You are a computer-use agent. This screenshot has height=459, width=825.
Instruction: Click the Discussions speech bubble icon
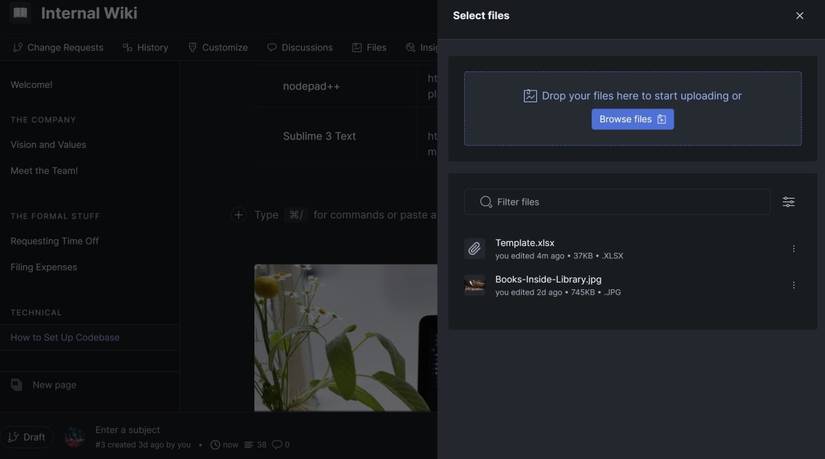click(271, 47)
